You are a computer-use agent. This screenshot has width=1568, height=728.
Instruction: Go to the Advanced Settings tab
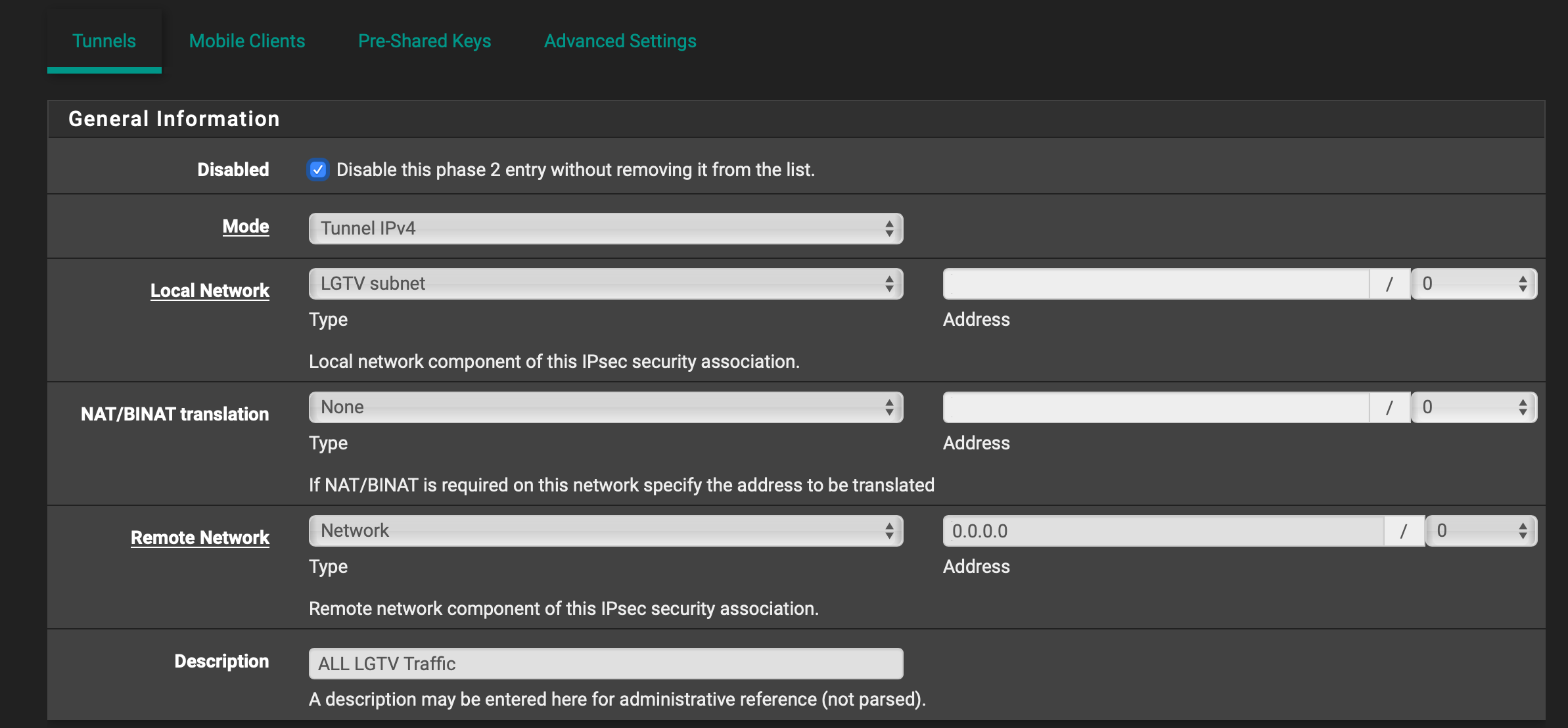[x=620, y=41]
